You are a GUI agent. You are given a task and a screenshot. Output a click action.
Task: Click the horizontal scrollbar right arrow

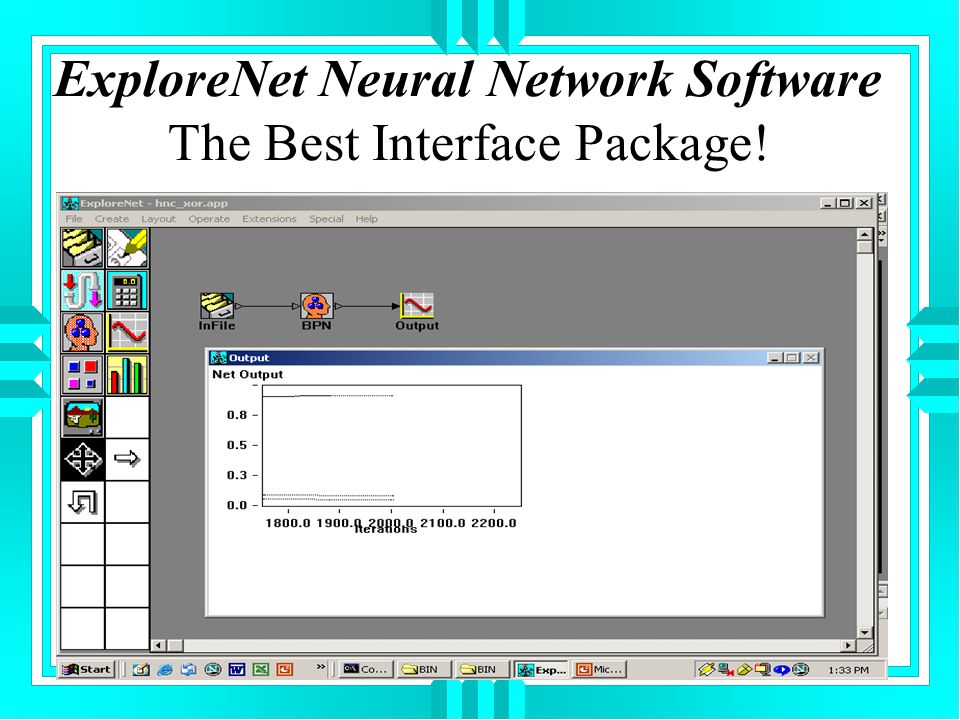click(848, 645)
